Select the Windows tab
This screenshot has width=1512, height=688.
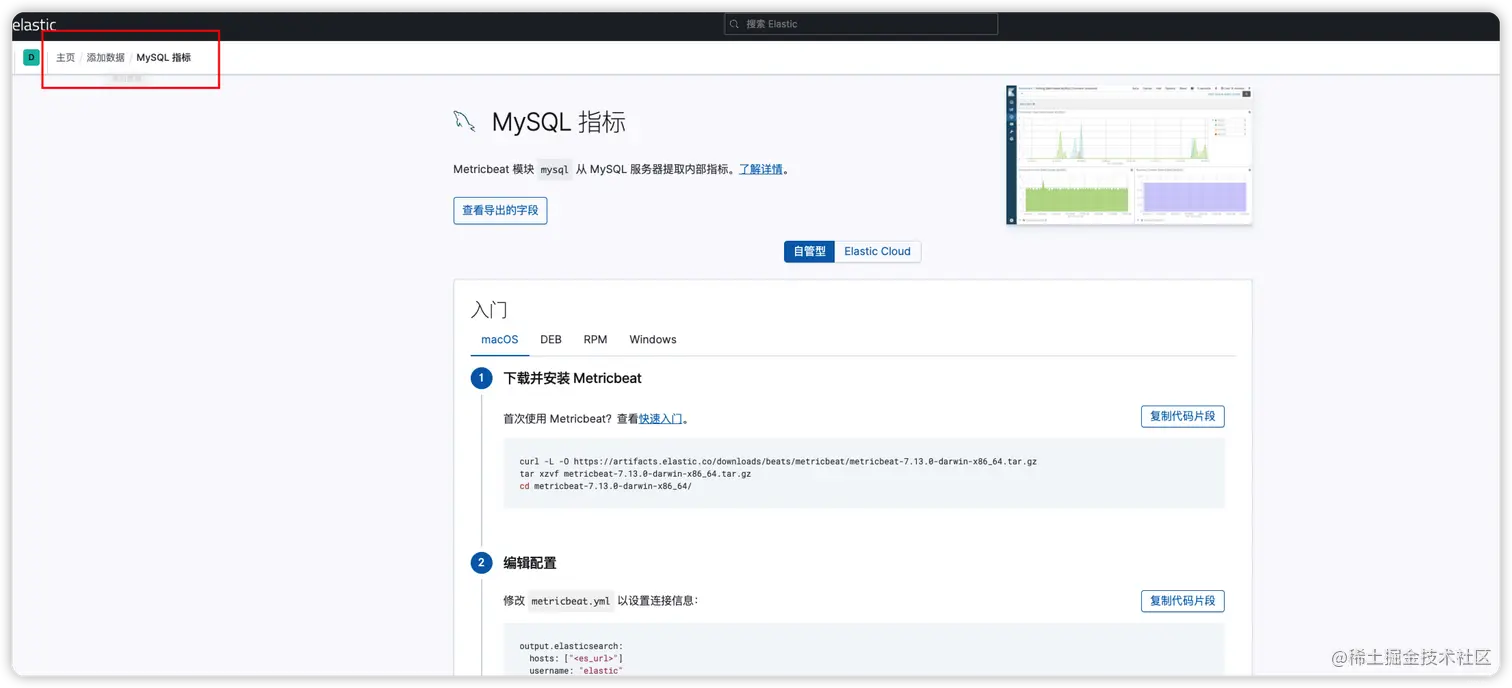(x=653, y=340)
